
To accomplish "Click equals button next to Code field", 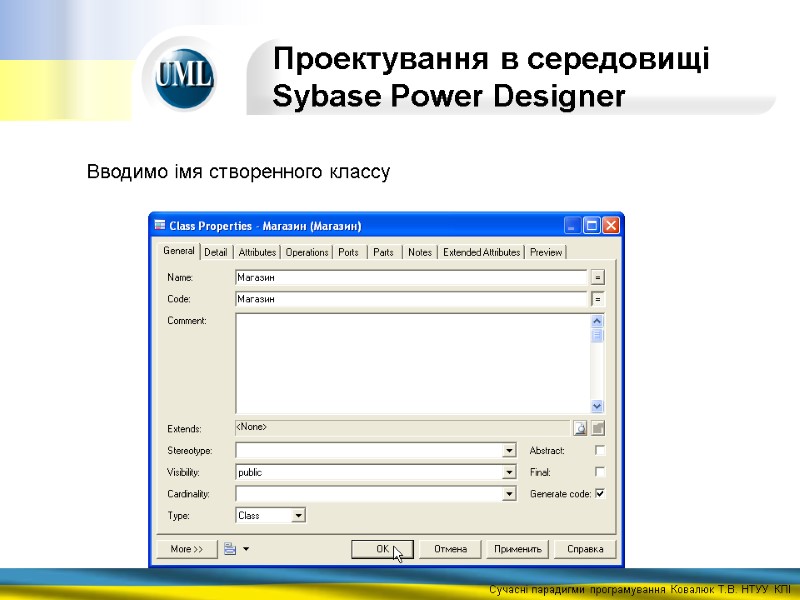I will click(599, 298).
